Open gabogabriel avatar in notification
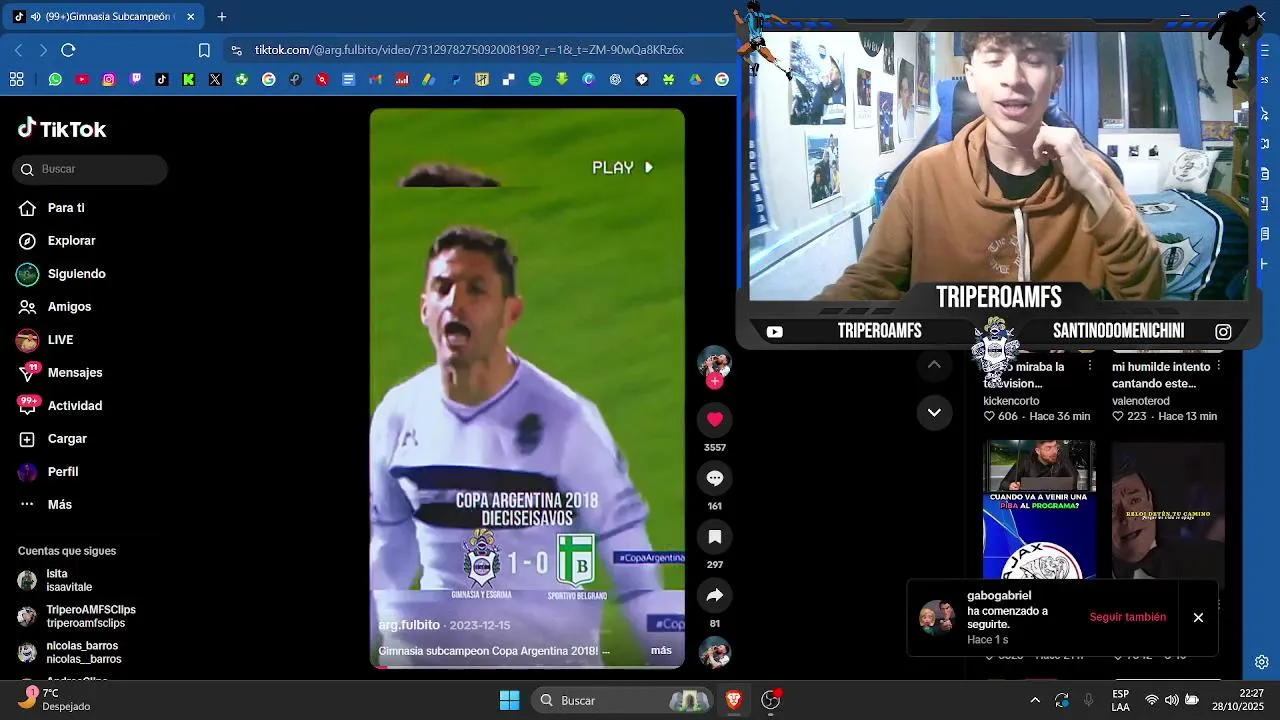This screenshot has height=720, width=1280. coord(937,617)
